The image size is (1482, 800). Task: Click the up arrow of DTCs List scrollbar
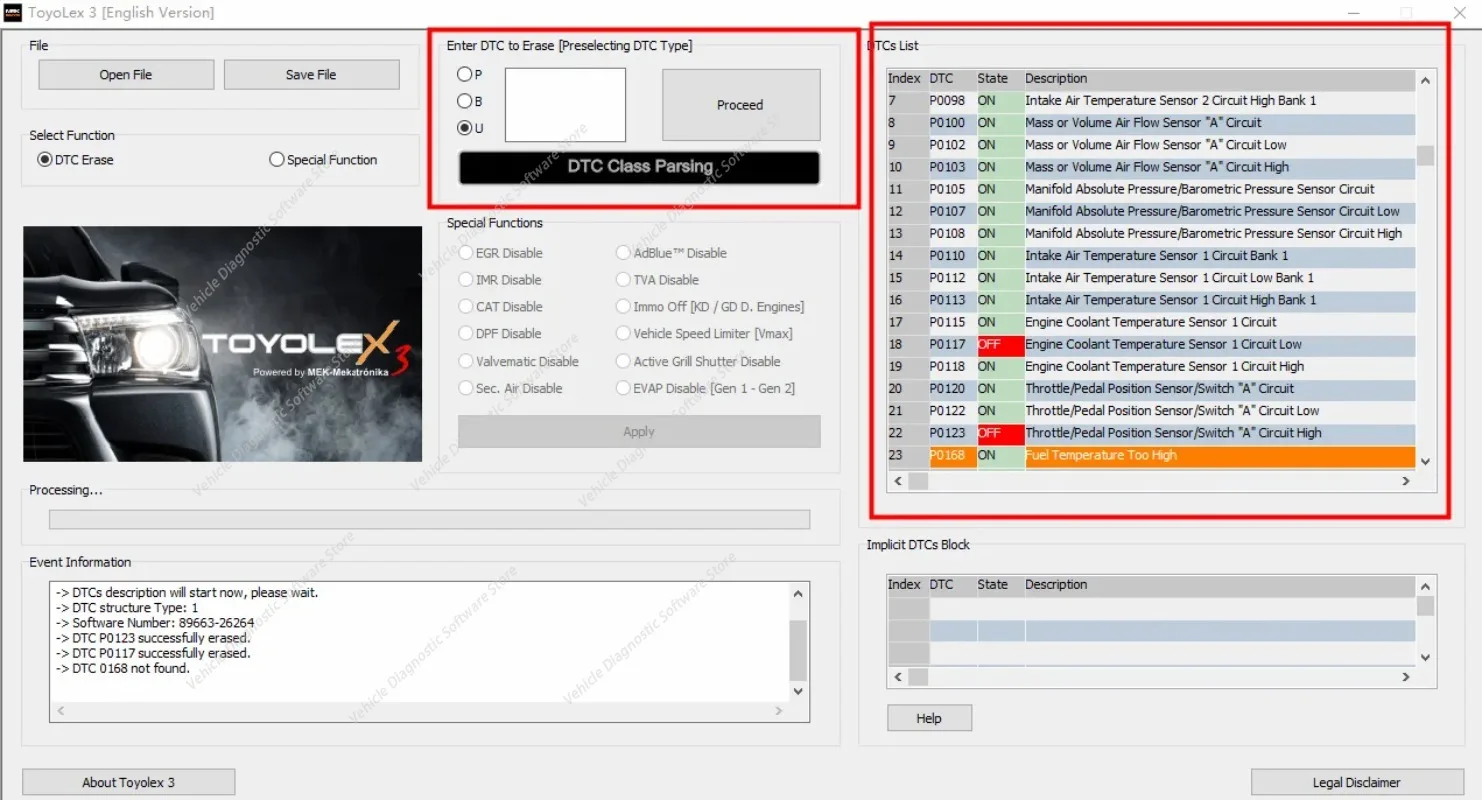coord(1425,81)
